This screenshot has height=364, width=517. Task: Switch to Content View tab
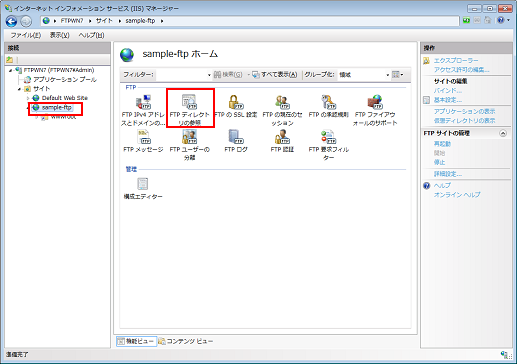[x=186, y=341]
